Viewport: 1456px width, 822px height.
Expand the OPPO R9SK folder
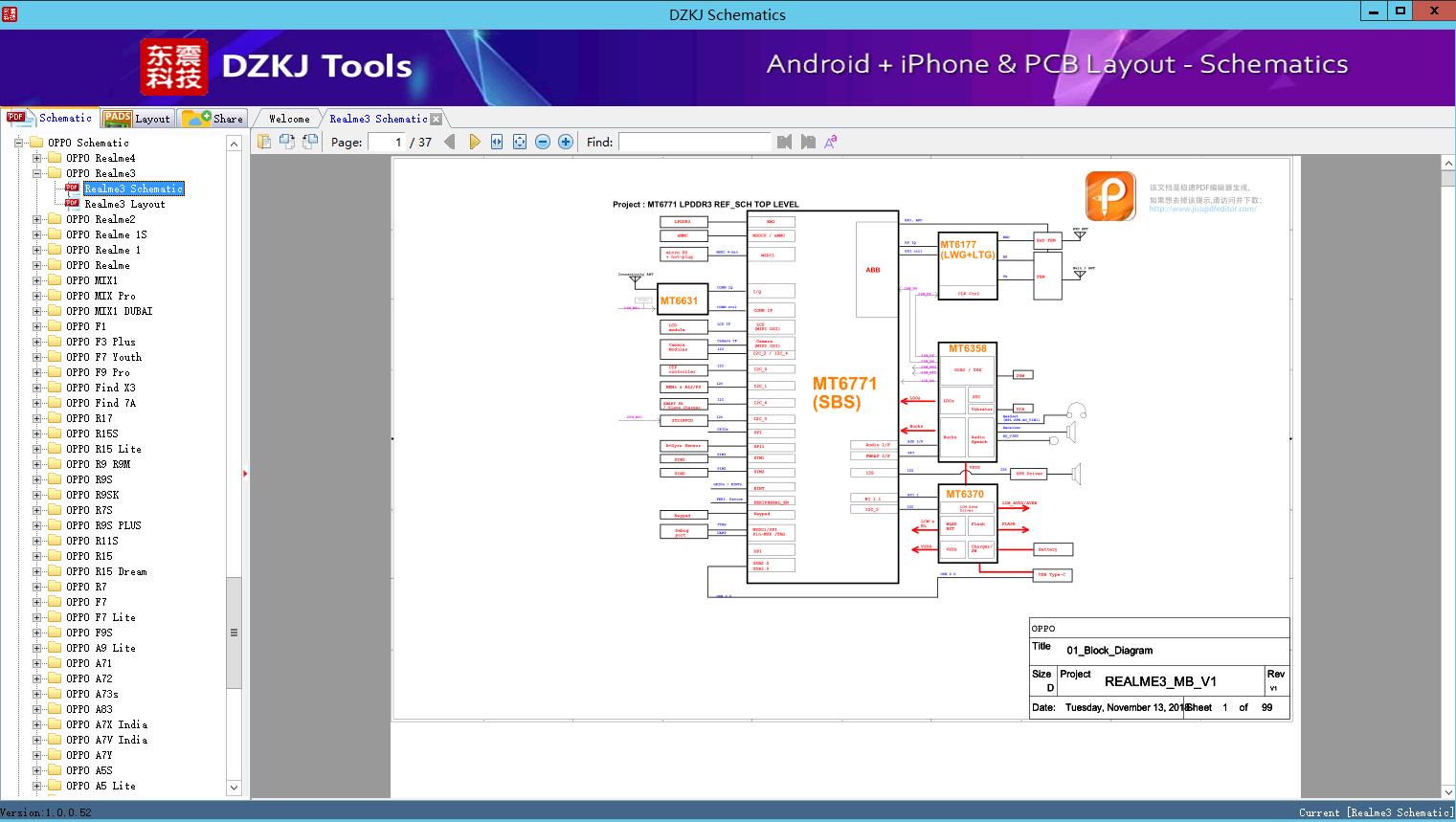[37, 495]
